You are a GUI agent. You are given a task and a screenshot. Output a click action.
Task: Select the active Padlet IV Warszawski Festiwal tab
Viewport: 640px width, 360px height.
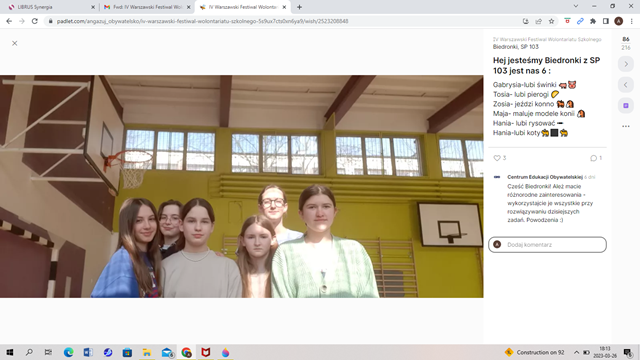[x=243, y=7]
